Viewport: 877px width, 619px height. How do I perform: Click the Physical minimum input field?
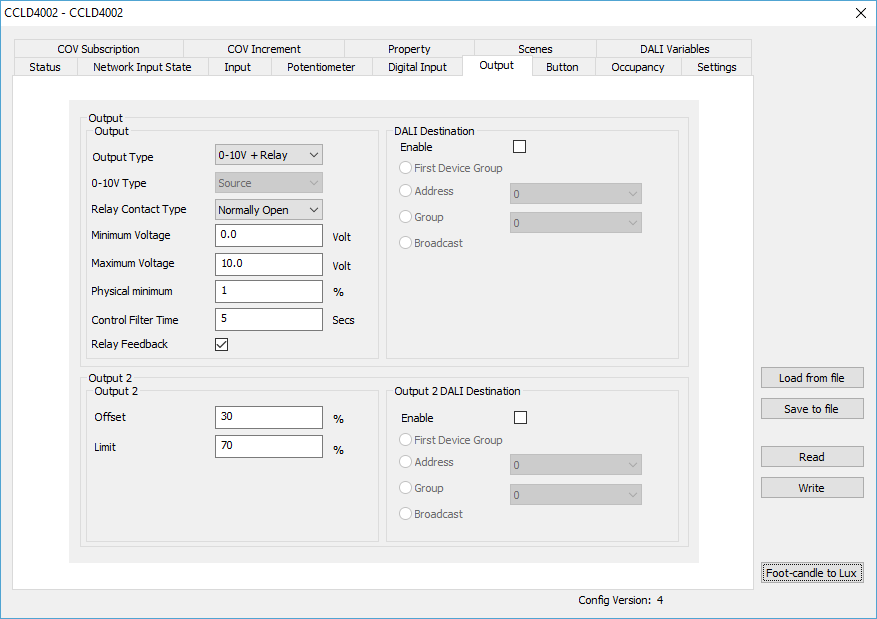pos(268,291)
